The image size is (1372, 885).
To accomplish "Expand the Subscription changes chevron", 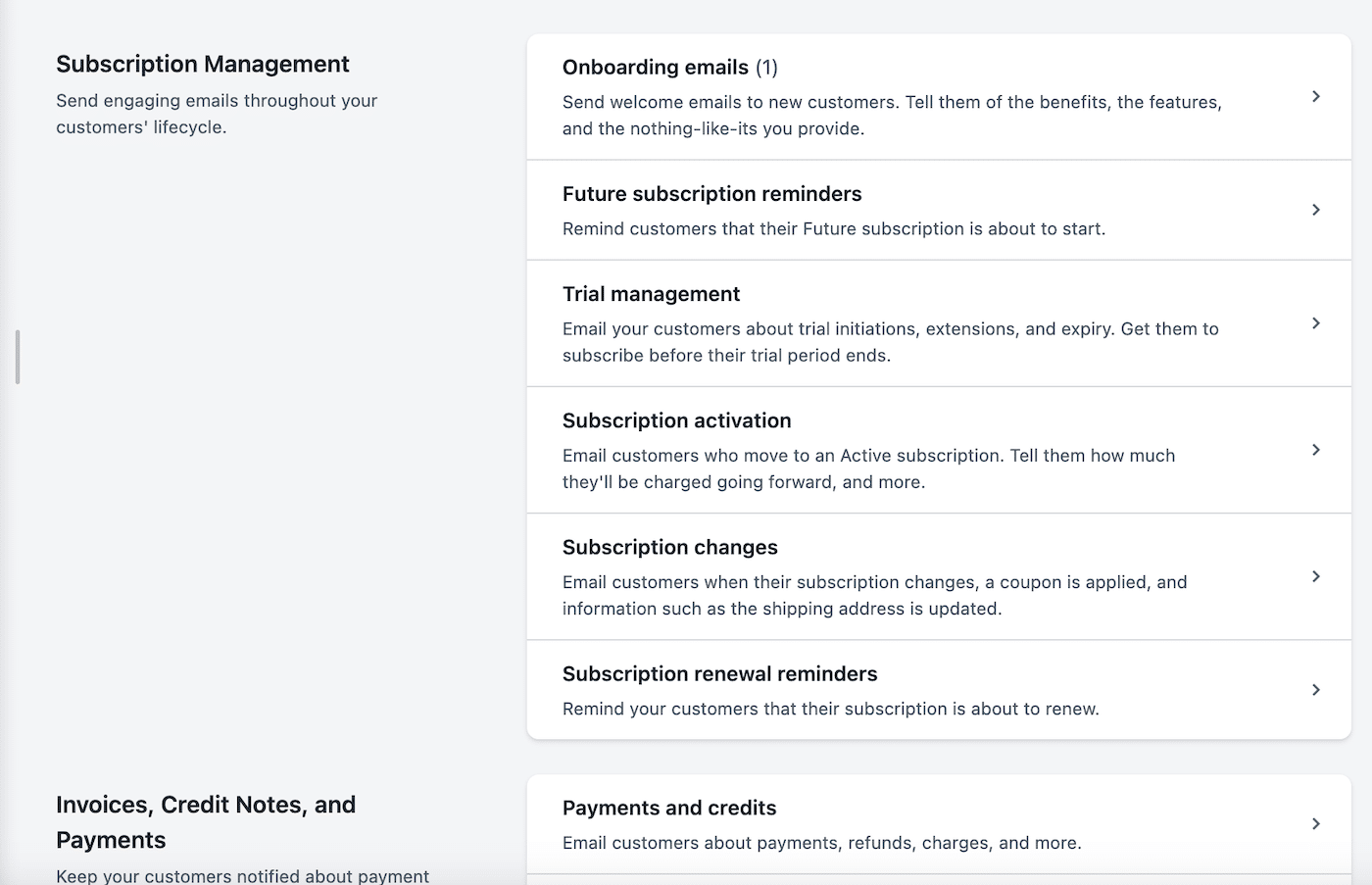I will click(x=1316, y=576).
